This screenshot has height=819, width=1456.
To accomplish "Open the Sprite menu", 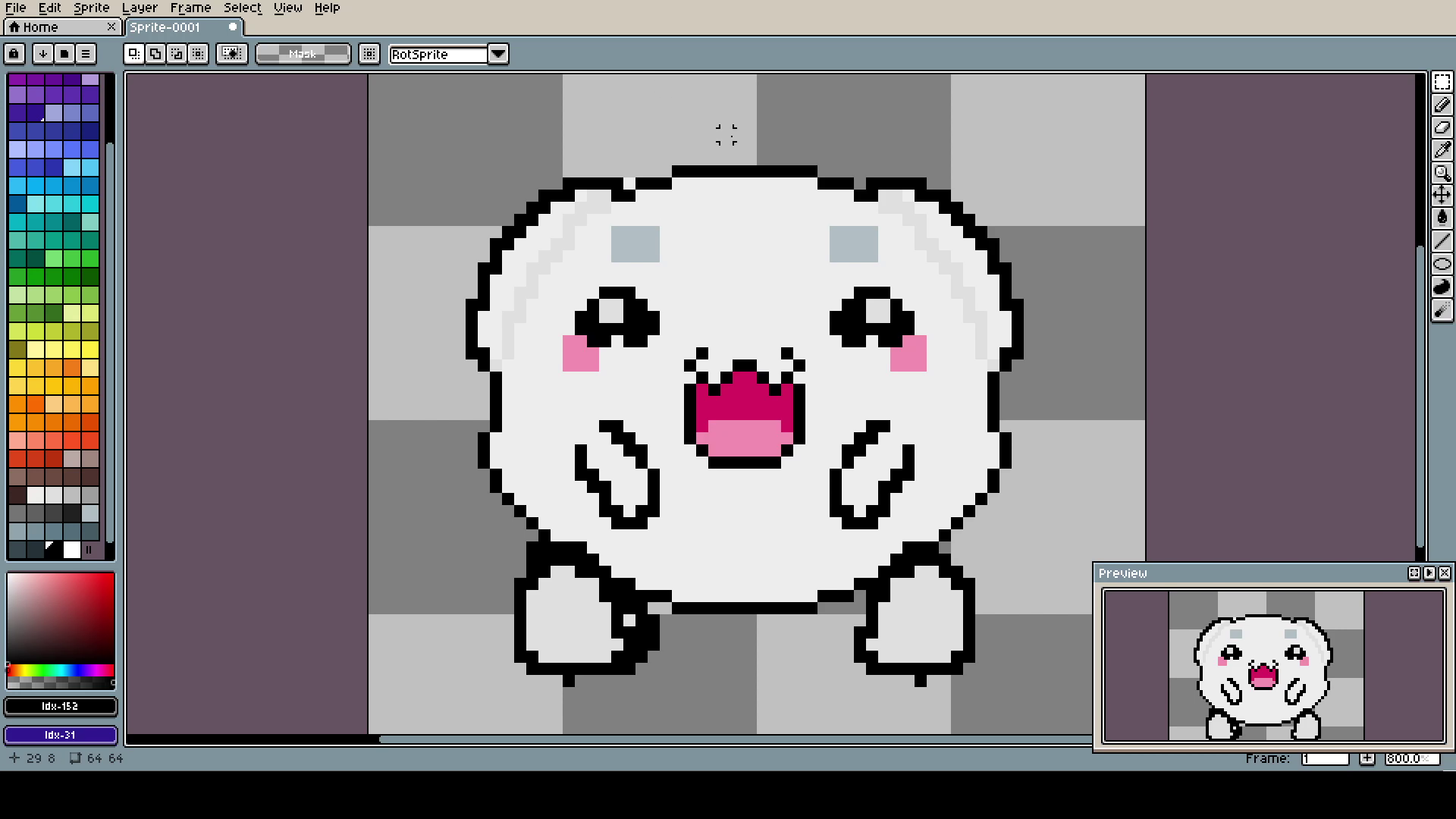I will pyautogui.click(x=91, y=8).
